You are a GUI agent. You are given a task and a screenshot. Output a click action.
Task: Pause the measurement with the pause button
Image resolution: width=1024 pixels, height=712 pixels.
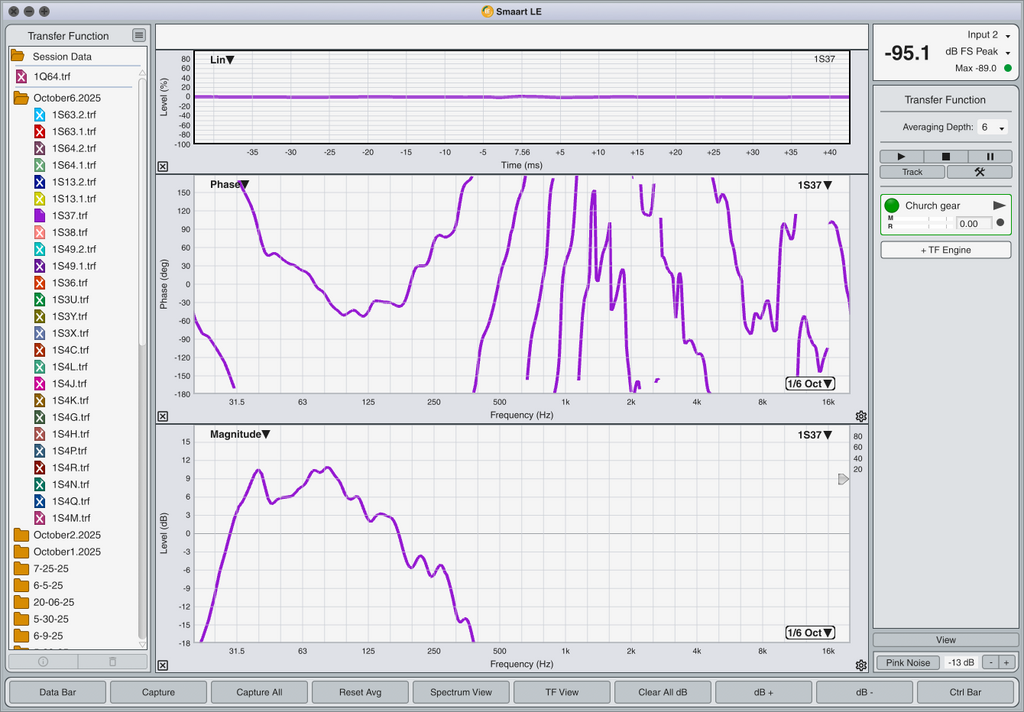click(990, 156)
